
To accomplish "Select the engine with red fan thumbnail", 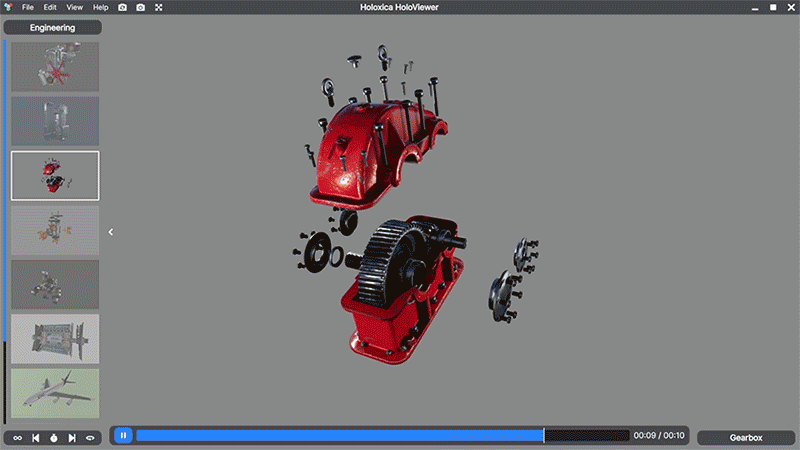I will (55, 67).
